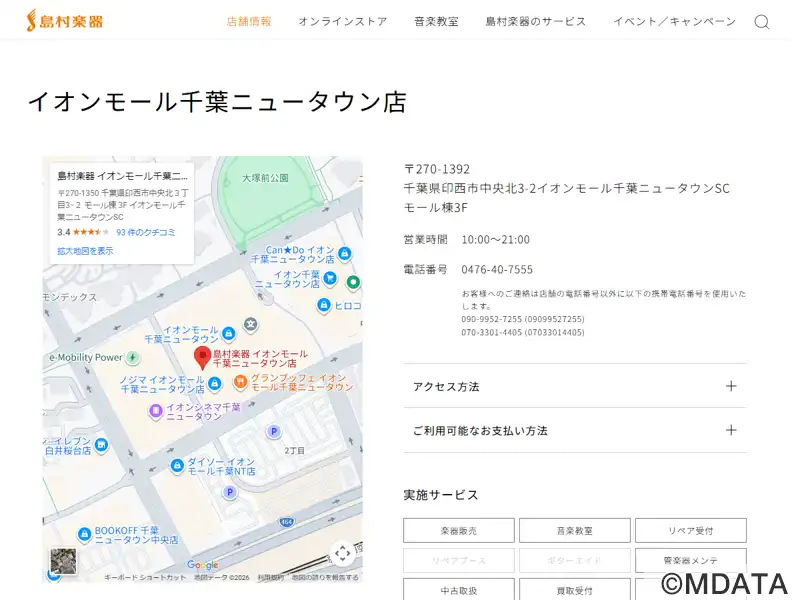Click リペアブース service button
Screen dimensions: 800x600
click(x=459, y=561)
